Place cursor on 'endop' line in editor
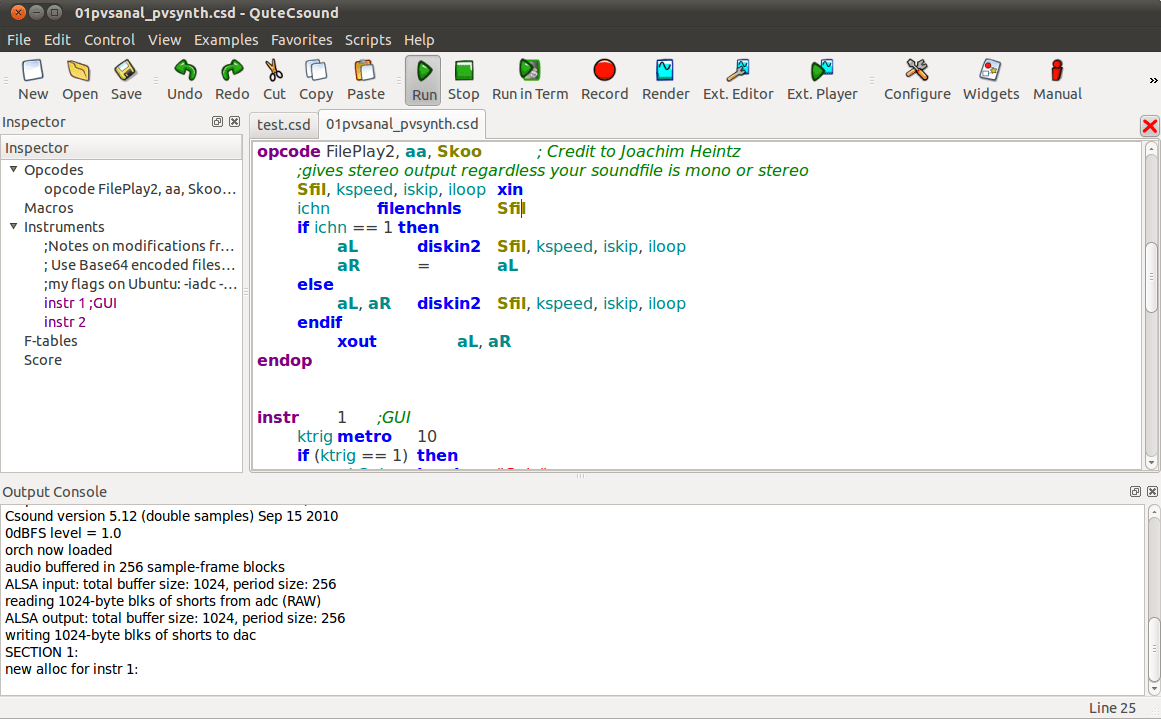The width and height of the screenshot is (1161, 719). click(x=285, y=361)
